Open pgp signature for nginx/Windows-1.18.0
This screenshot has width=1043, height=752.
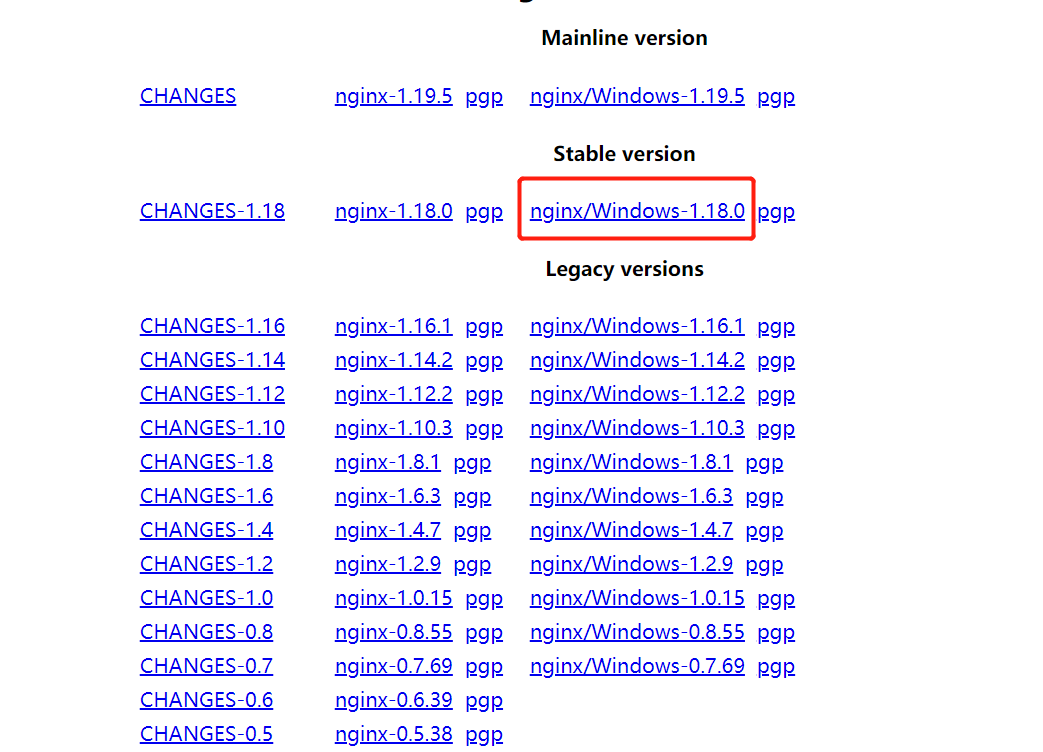[776, 212]
